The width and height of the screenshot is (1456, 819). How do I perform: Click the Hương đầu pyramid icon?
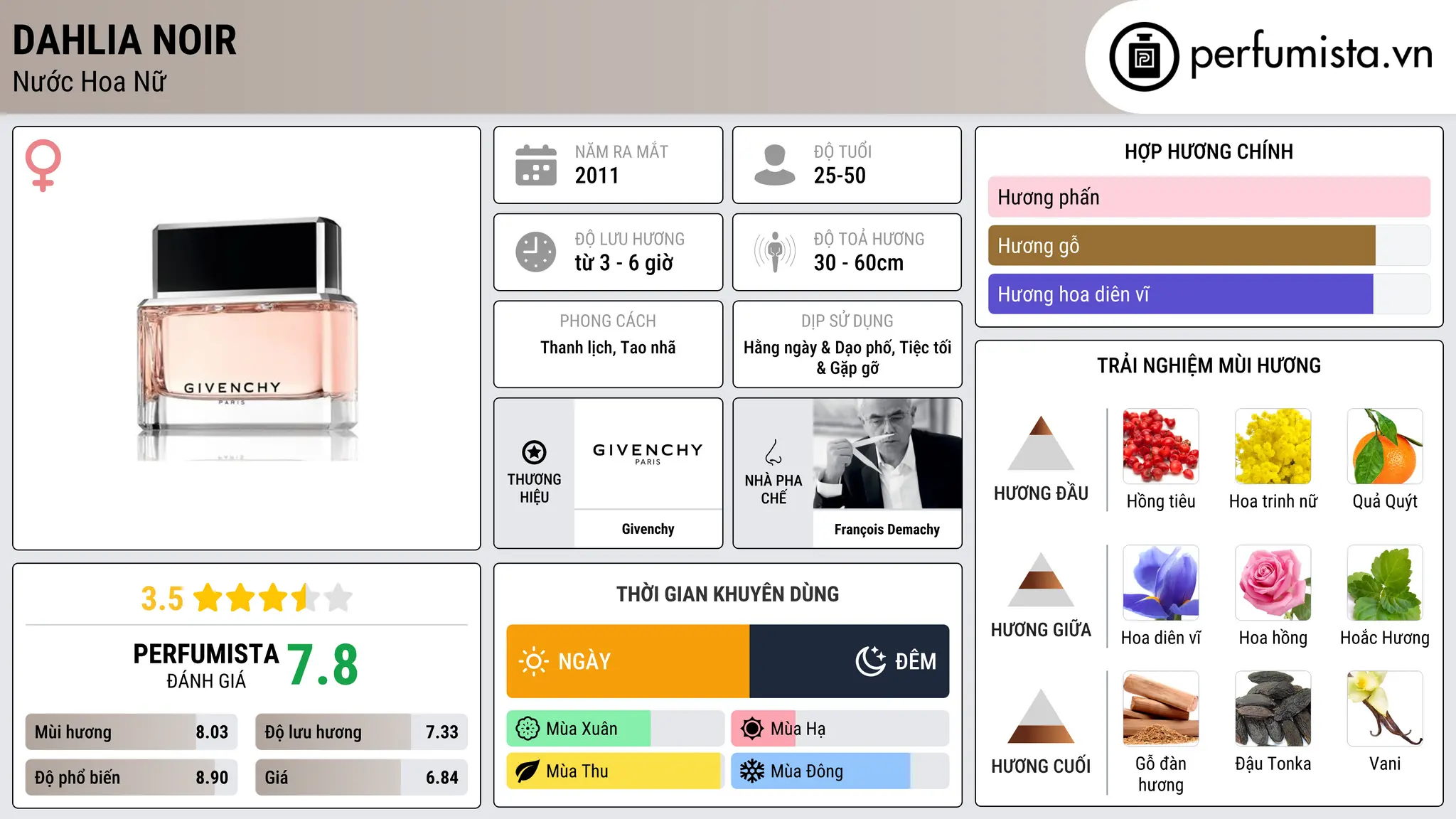click(1041, 443)
